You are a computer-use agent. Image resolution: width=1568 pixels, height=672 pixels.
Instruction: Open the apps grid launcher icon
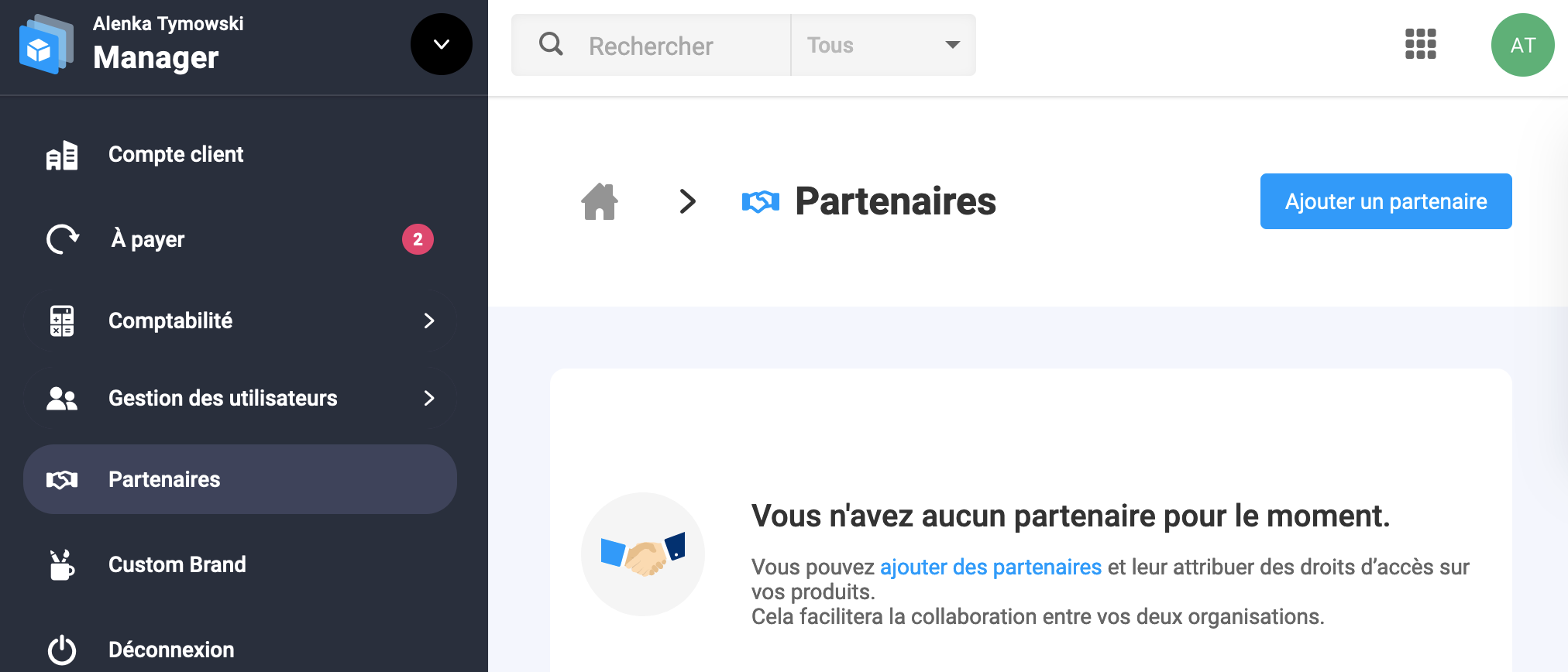tap(1420, 44)
